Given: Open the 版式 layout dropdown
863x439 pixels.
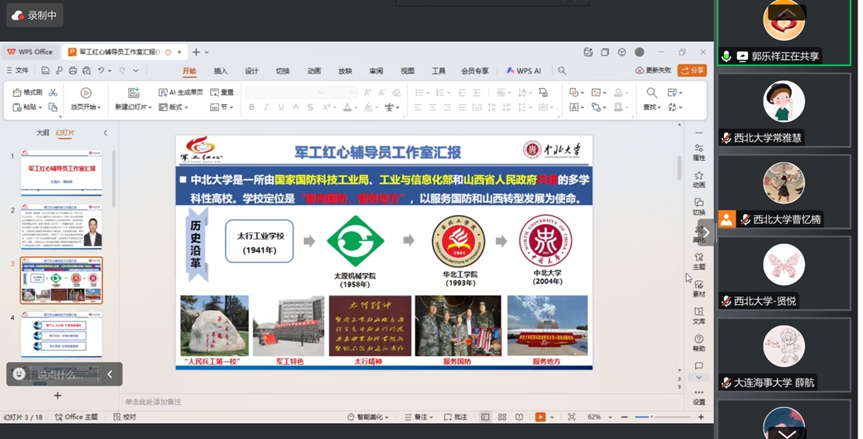Looking at the screenshot, I should 178,107.
